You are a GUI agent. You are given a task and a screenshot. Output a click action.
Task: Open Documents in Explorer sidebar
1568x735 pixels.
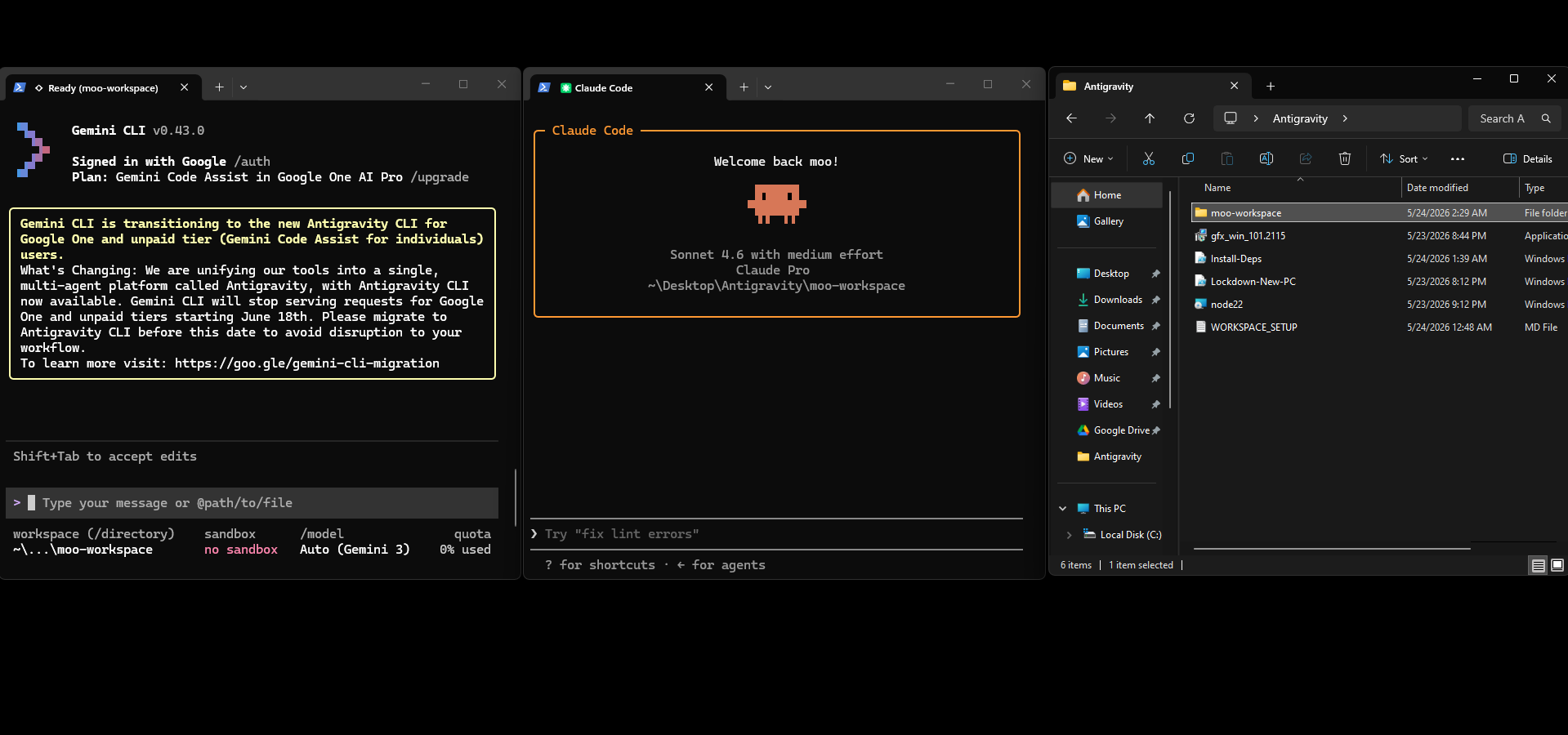1119,326
